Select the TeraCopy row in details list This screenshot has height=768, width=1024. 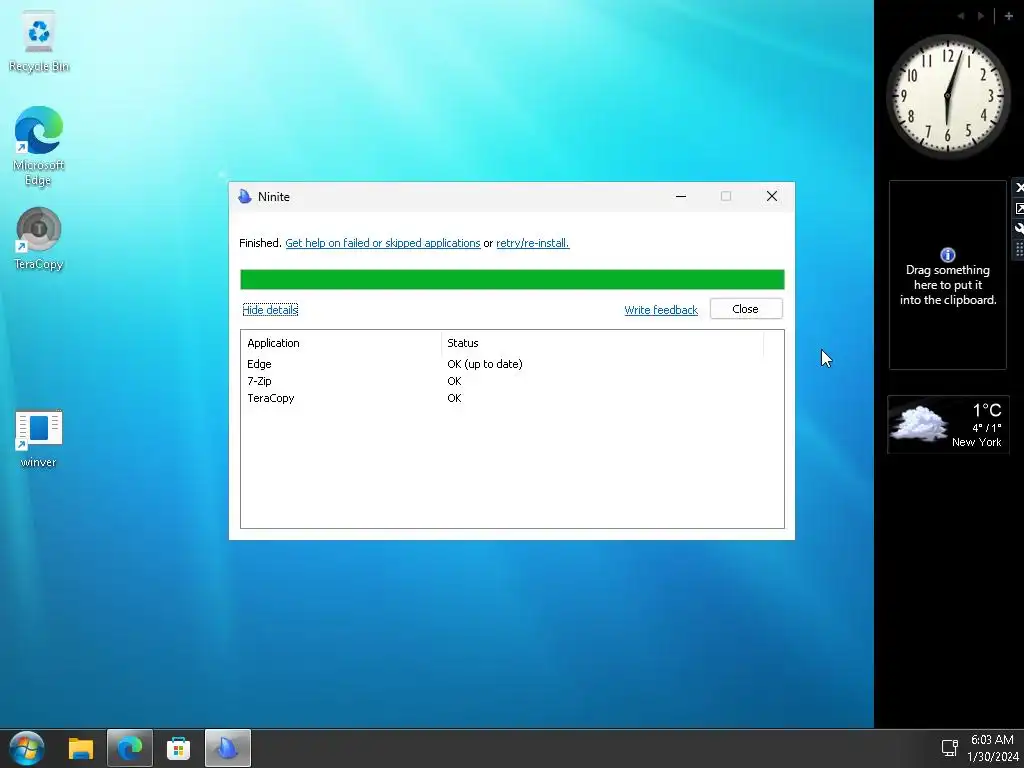[512, 398]
